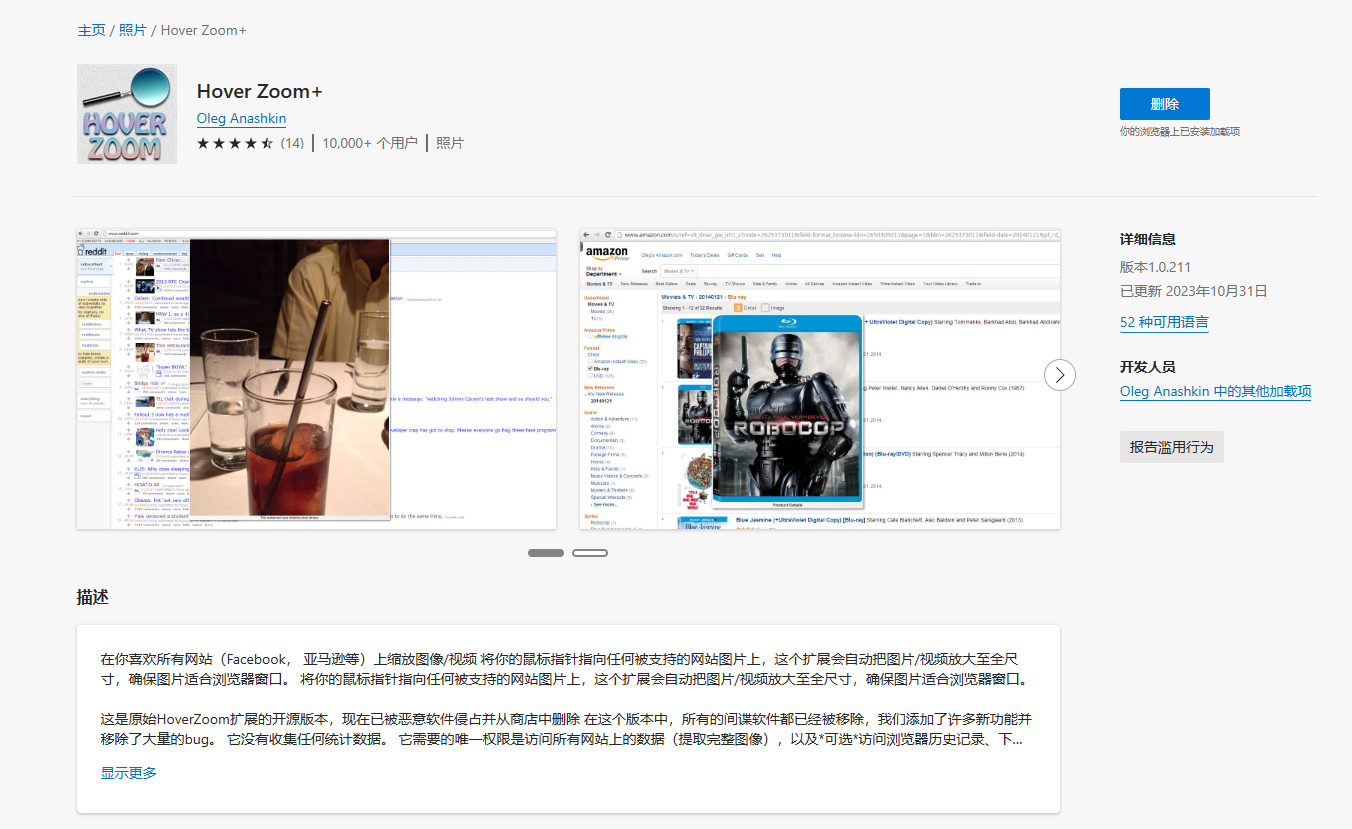The image size is (1352, 829).
Task: Expand description with 显示更多
Action: 128,772
